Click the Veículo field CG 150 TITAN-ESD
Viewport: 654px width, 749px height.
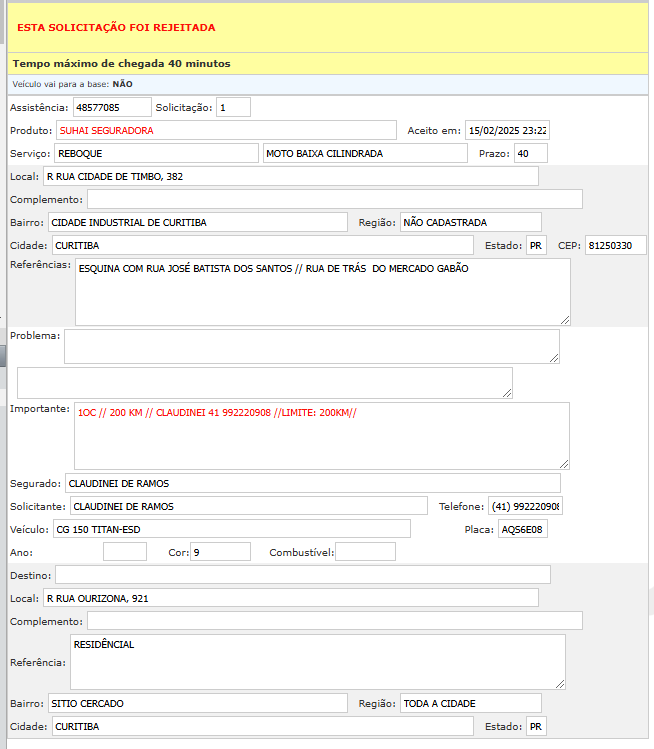[x=231, y=529]
